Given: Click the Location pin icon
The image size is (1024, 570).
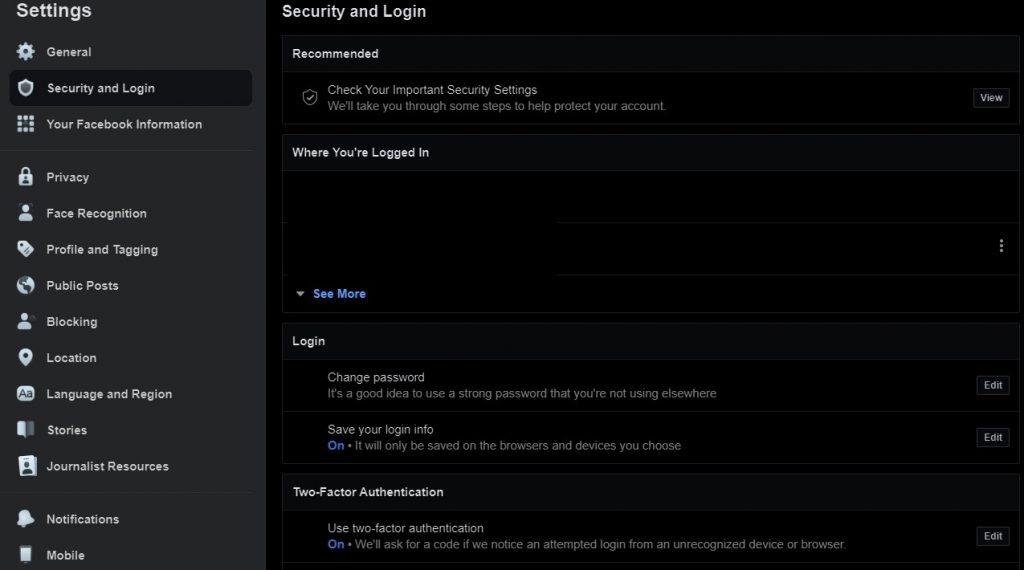Looking at the screenshot, I should tap(25, 357).
